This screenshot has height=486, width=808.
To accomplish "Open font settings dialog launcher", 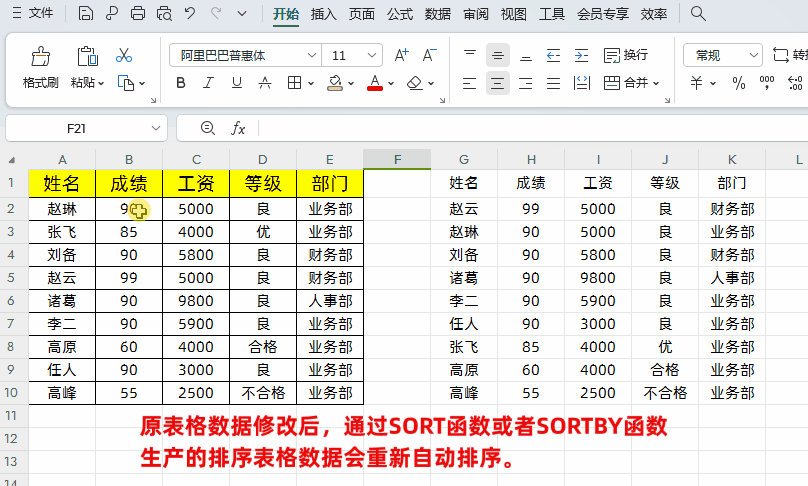I will (442, 100).
